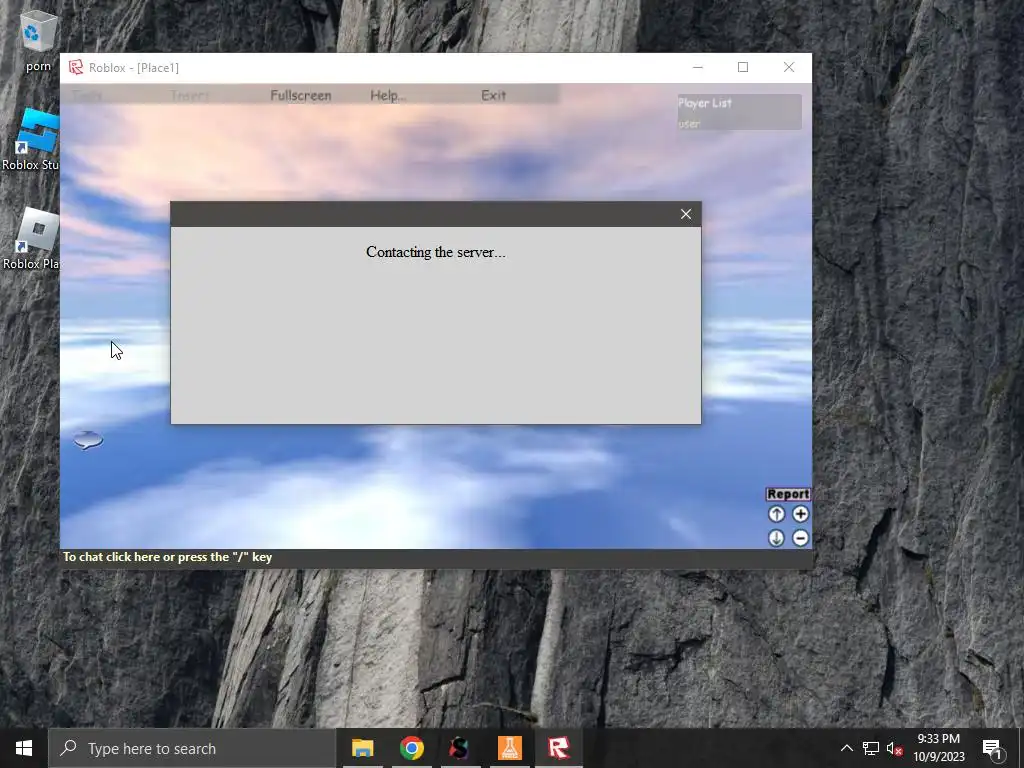Open the network status tray icon
Viewport: 1024px width, 768px height.
(x=871, y=748)
